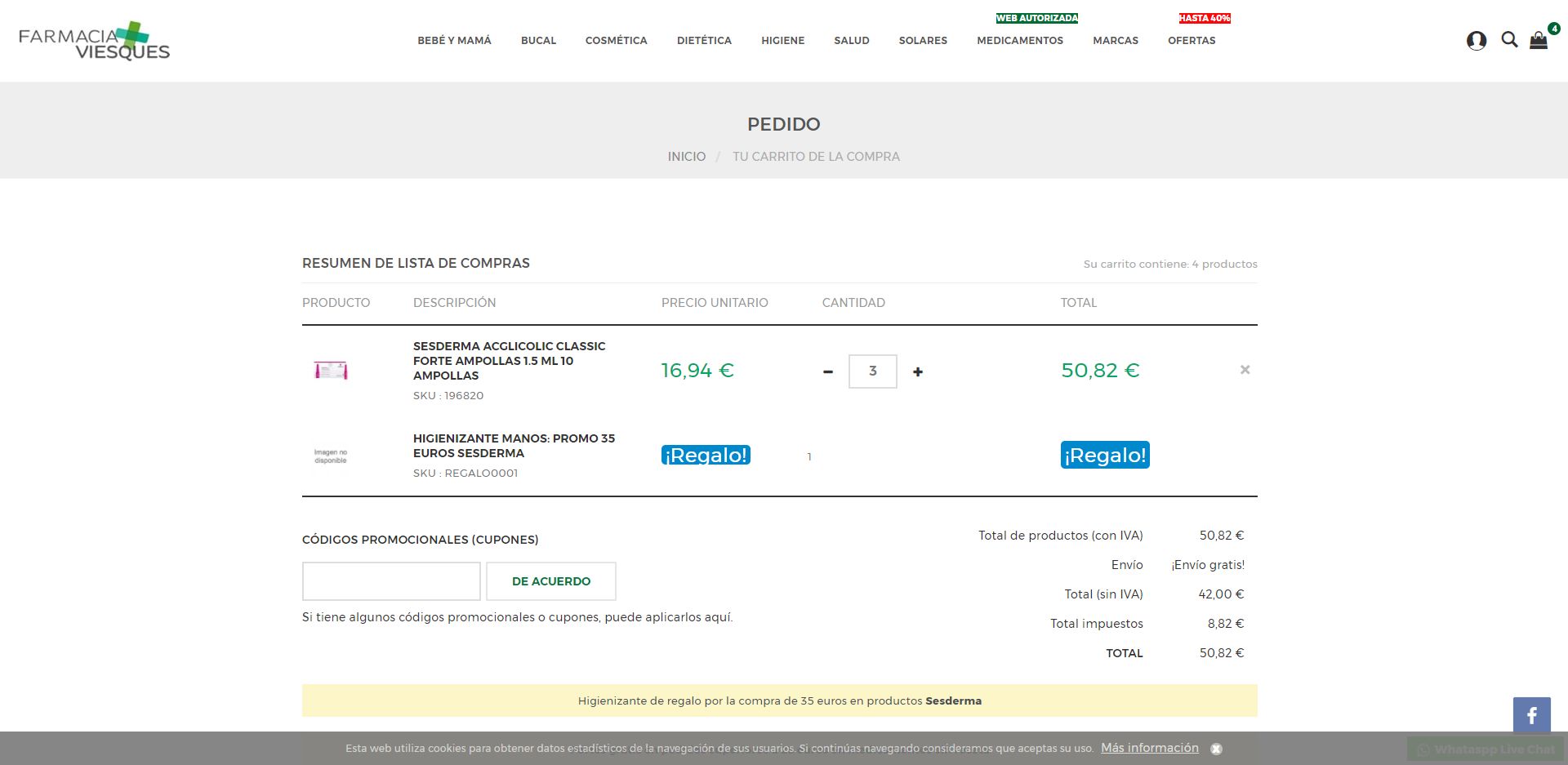The width and height of the screenshot is (1568, 765).
Task: Click the line total '50,82 €' in green
Action: pyautogui.click(x=1100, y=371)
